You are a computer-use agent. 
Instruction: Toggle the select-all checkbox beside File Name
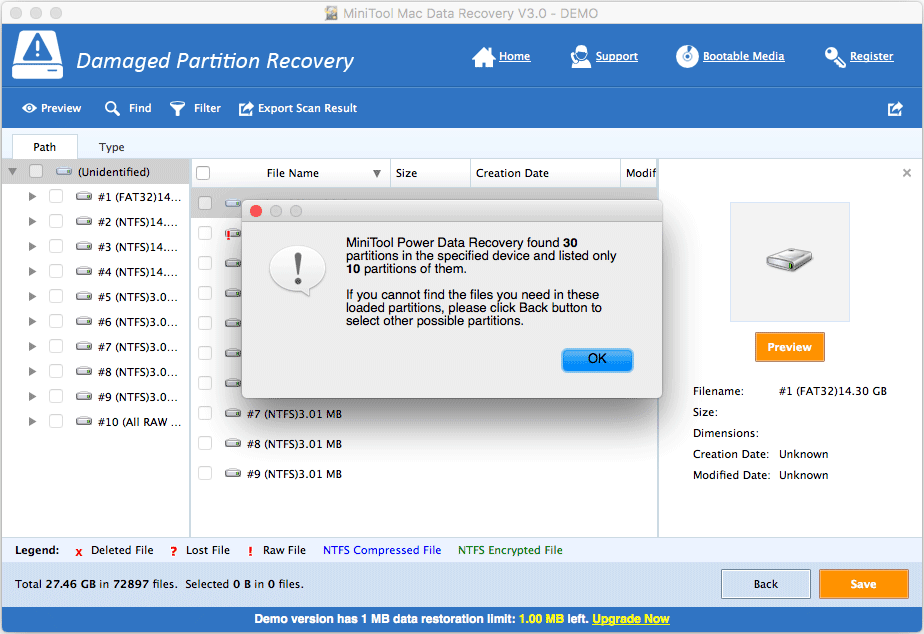pos(203,173)
